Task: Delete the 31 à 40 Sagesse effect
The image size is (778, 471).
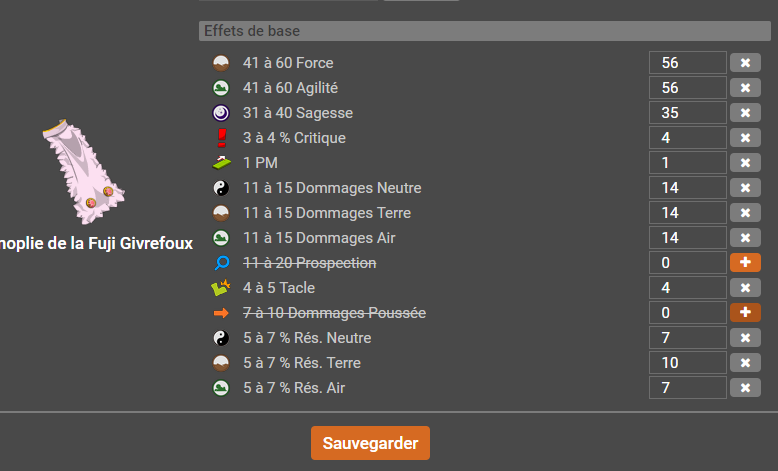Action: pyautogui.click(x=745, y=113)
